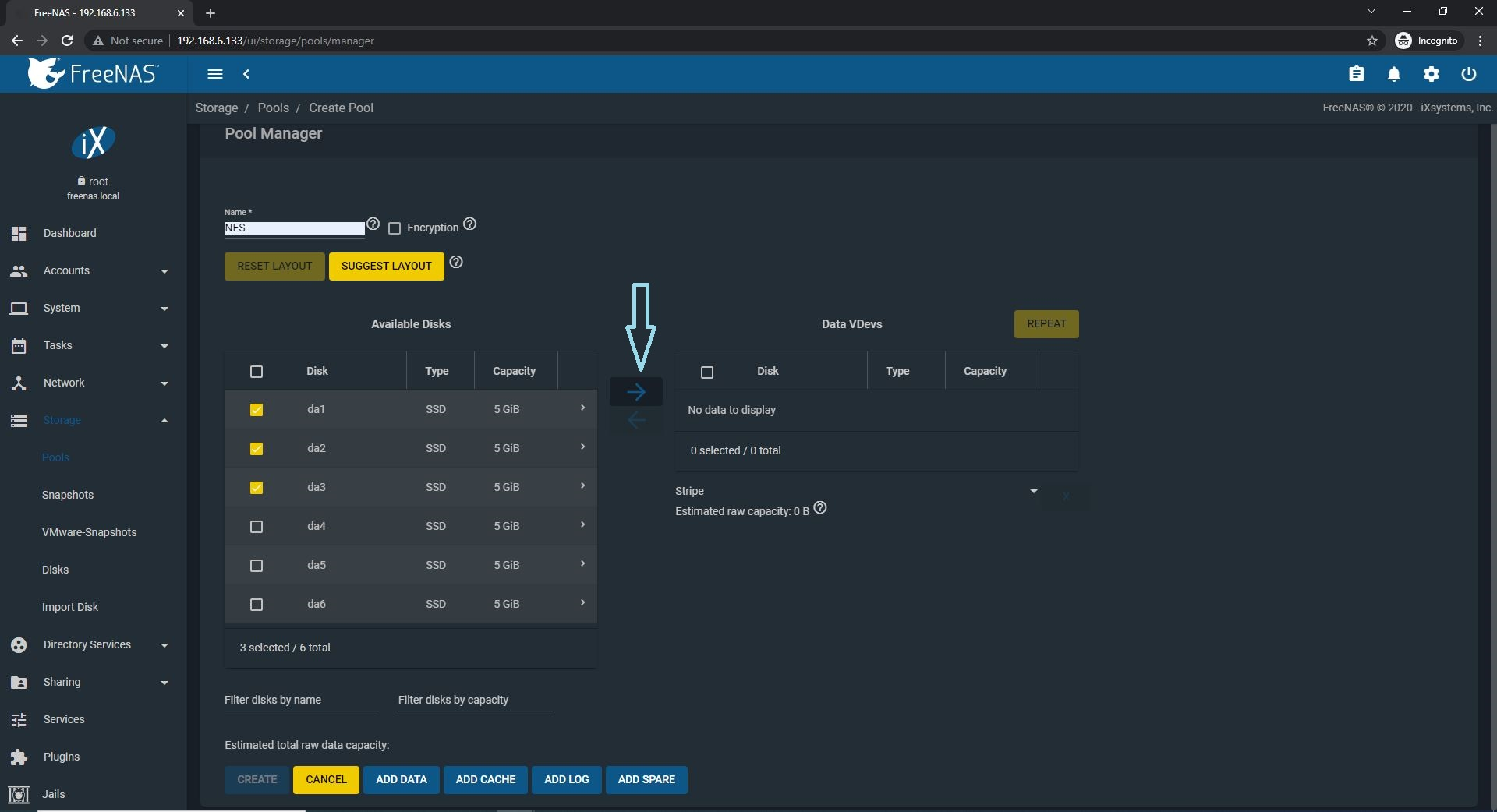Click the Jails icon in sidebar
Image resolution: width=1497 pixels, height=812 pixels.
19,794
